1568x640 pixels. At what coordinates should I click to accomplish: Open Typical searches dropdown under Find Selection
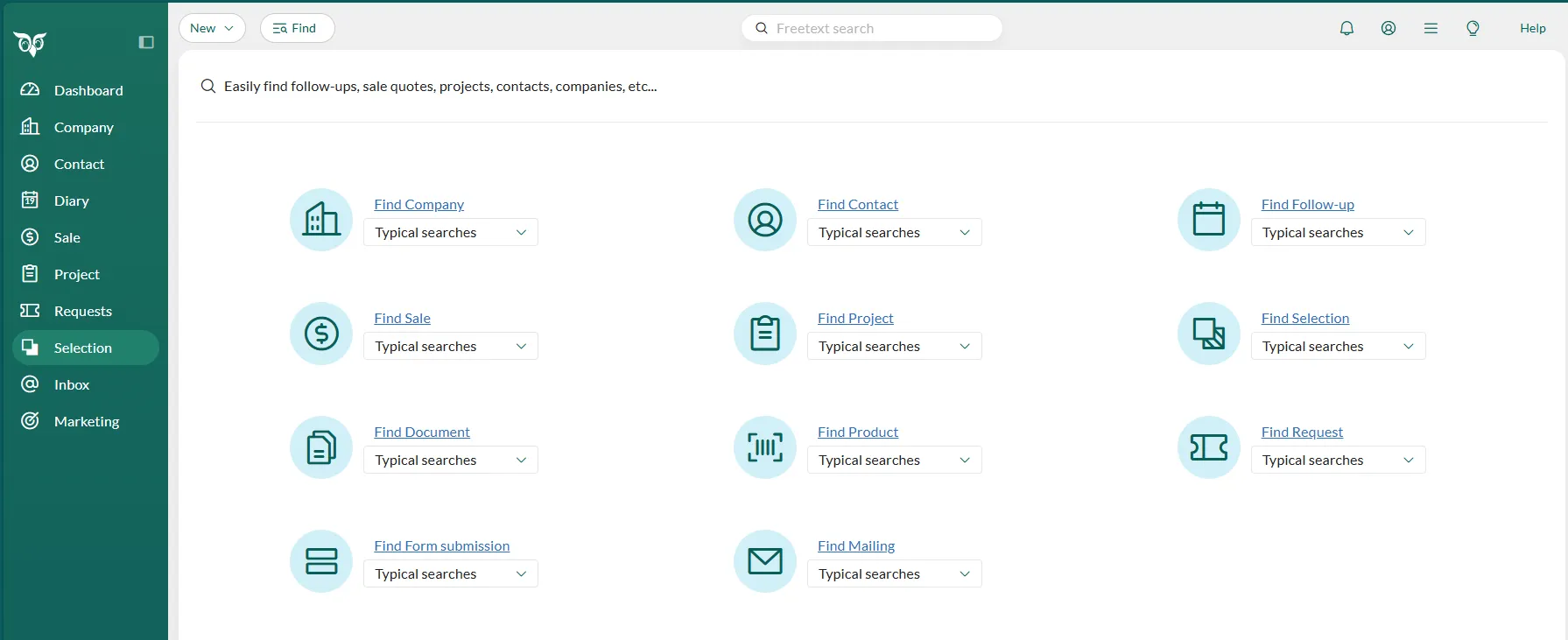pyautogui.click(x=1337, y=346)
